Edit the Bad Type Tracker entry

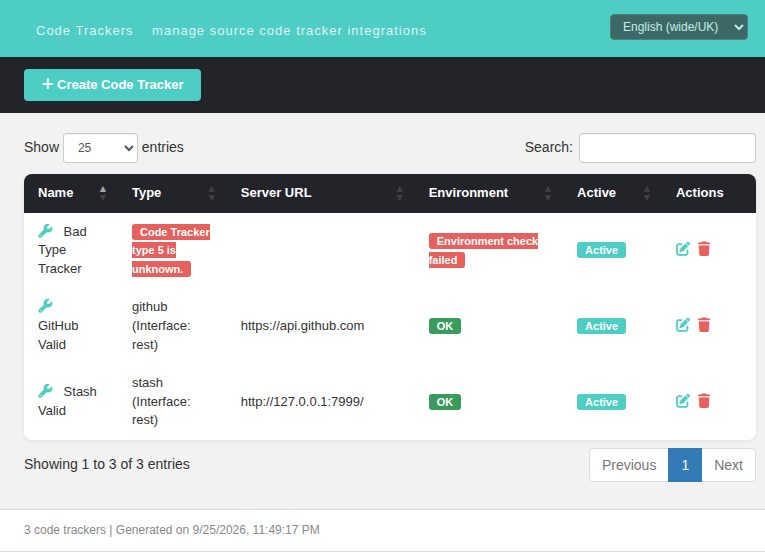(683, 249)
